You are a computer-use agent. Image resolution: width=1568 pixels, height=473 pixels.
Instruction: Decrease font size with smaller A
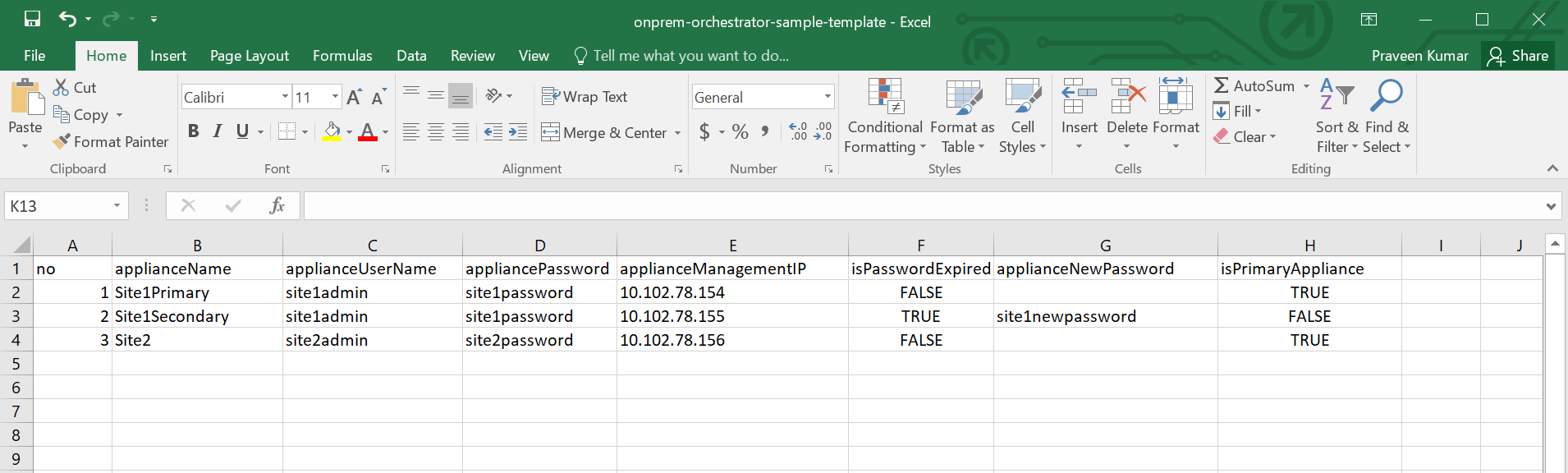coord(378,98)
